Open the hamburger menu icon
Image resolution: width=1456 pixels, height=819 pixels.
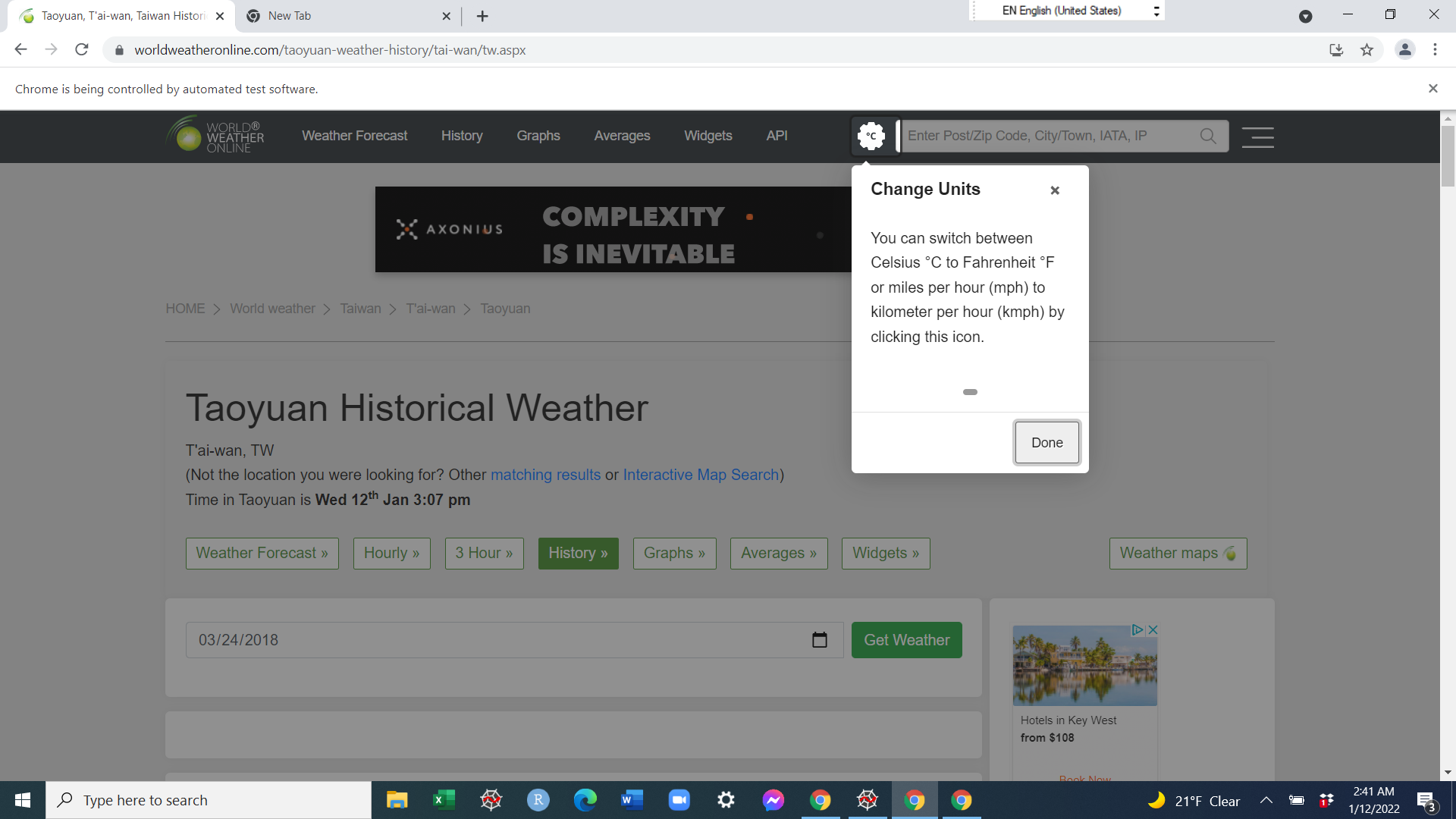click(x=1257, y=136)
